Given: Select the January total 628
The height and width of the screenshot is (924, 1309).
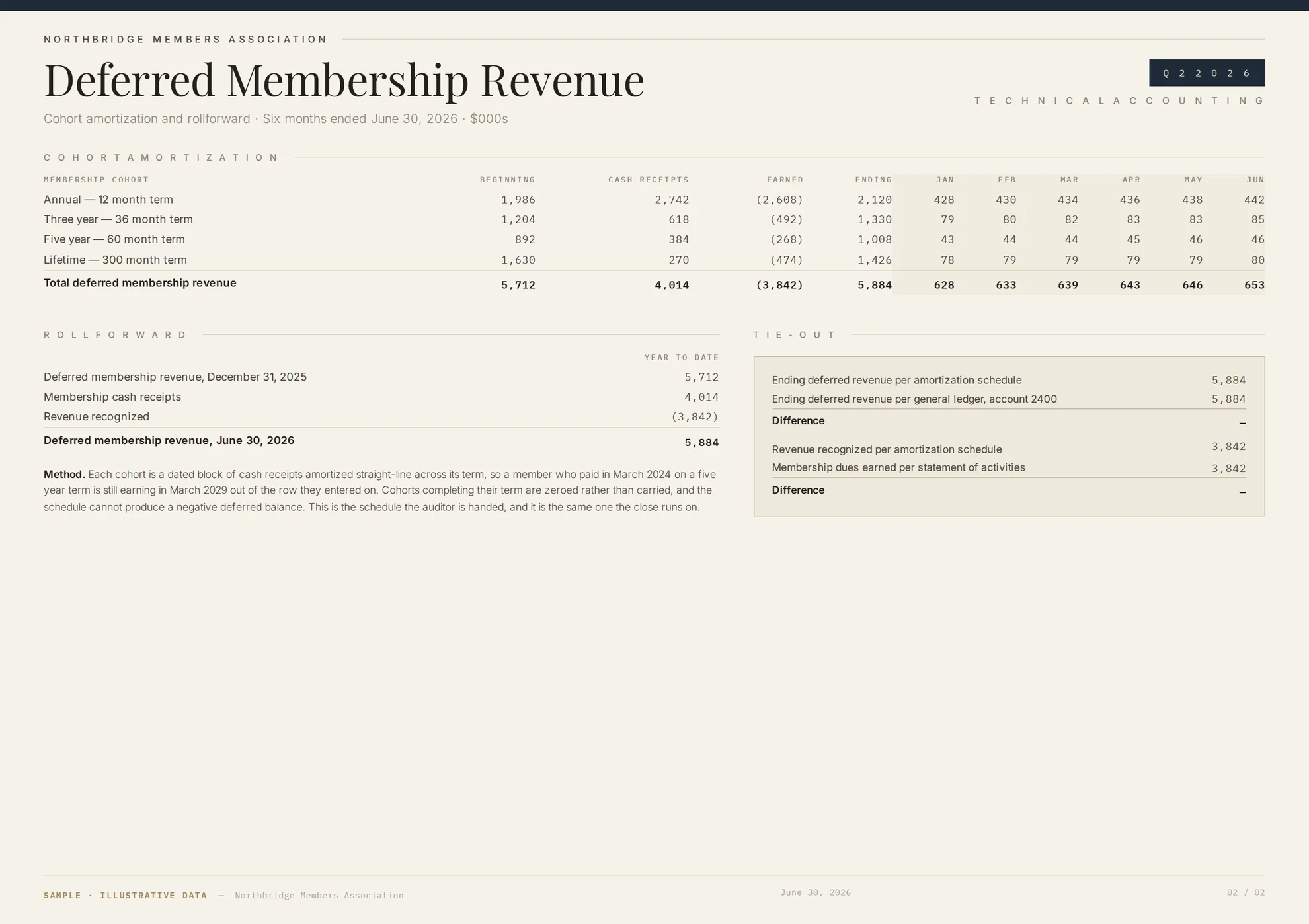Looking at the screenshot, I should [x=944, y=285].
